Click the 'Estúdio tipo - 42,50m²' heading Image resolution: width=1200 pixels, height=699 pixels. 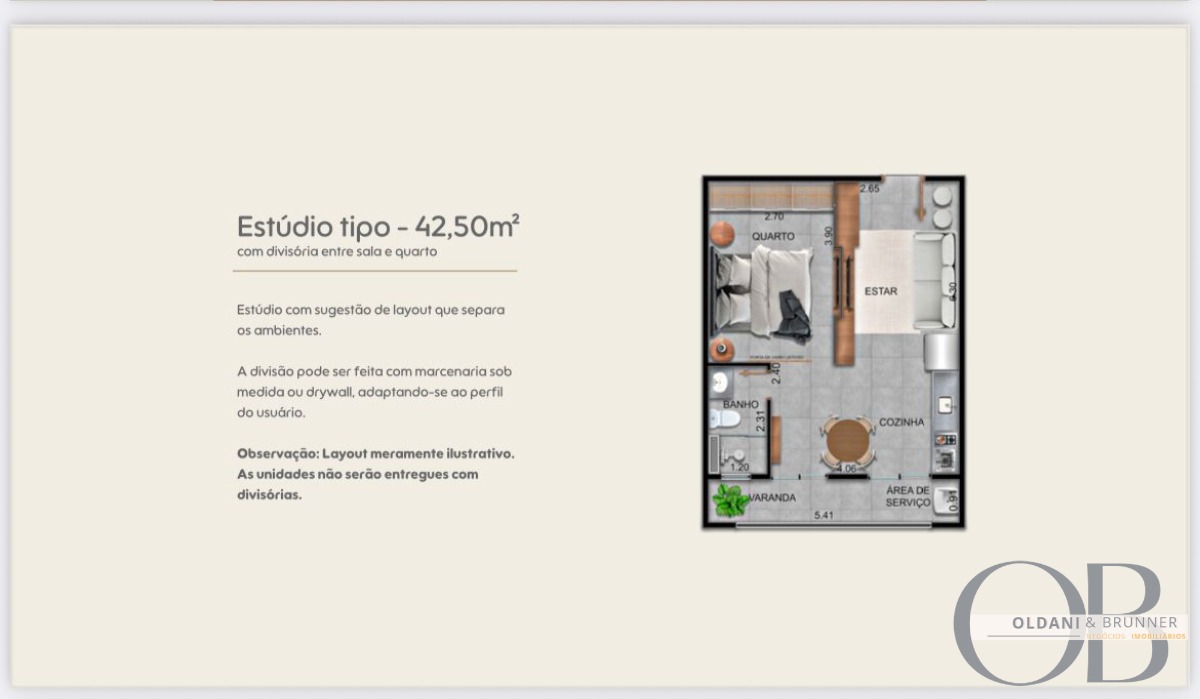pyautogui.click(x=378, y=226)
